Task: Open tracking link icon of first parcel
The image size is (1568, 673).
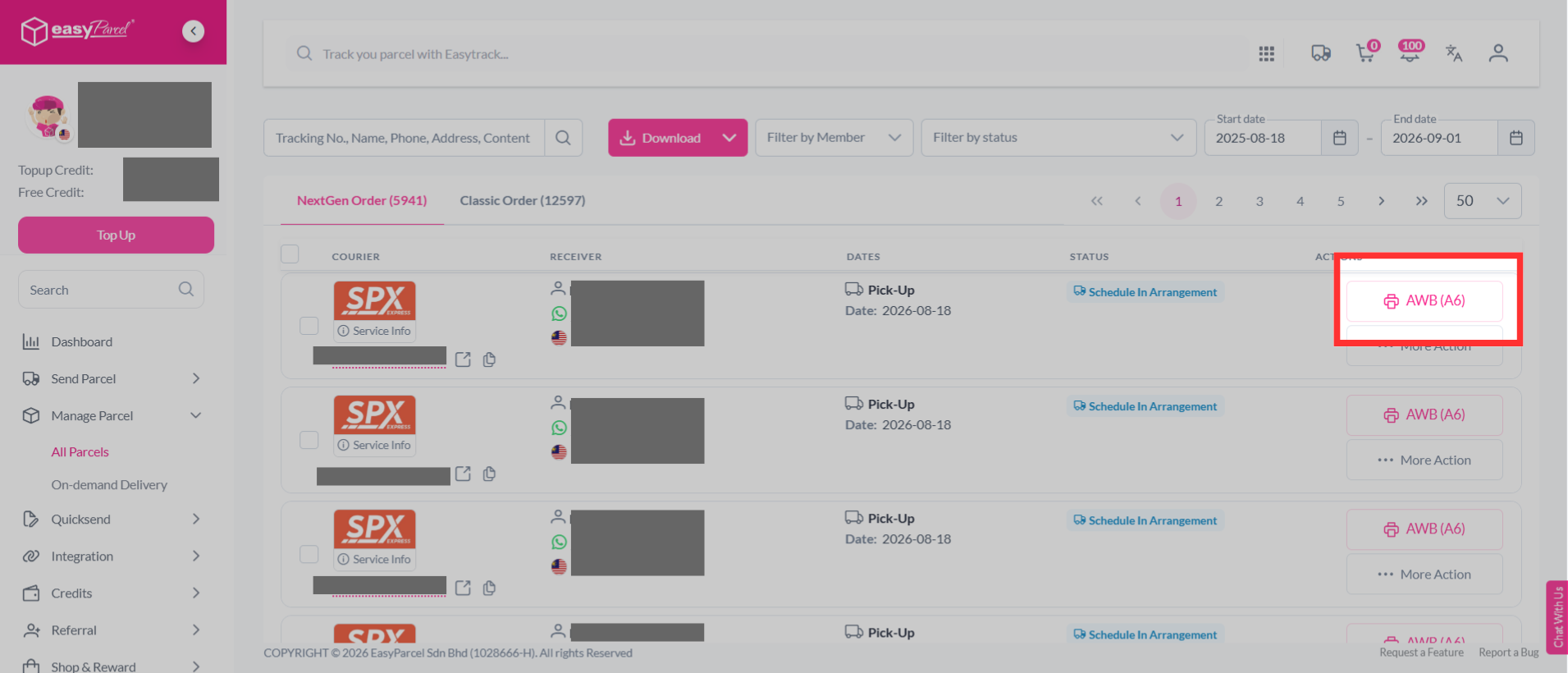Action: [x=463, y=359]
